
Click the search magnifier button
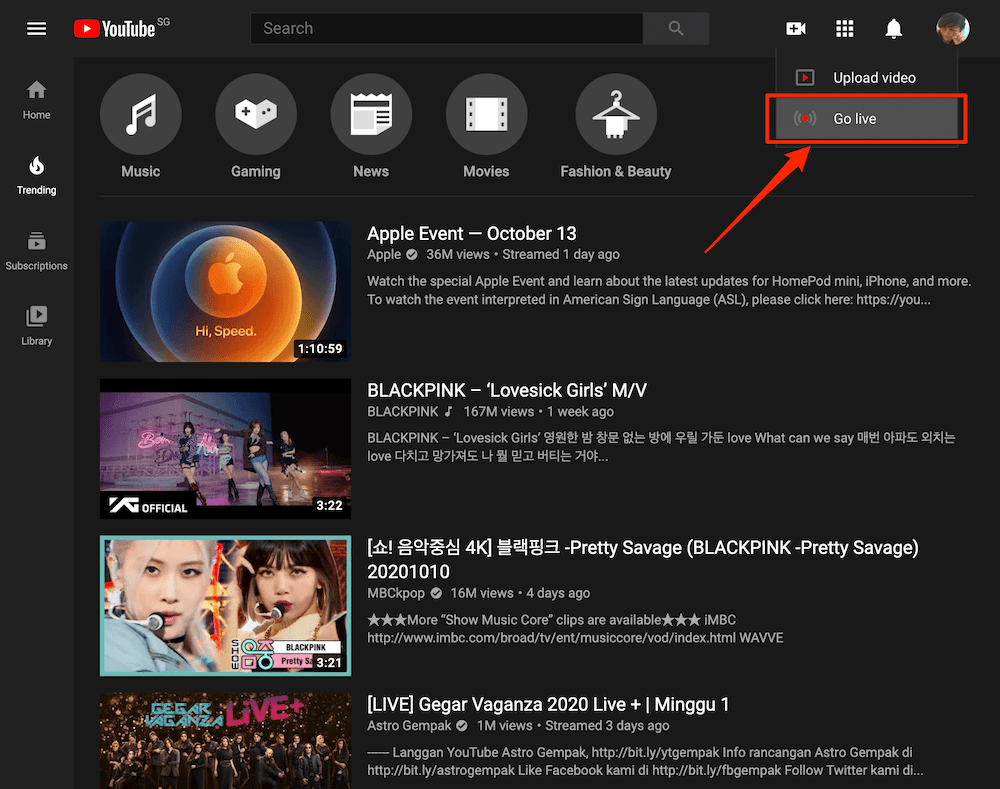coord(675,29)
